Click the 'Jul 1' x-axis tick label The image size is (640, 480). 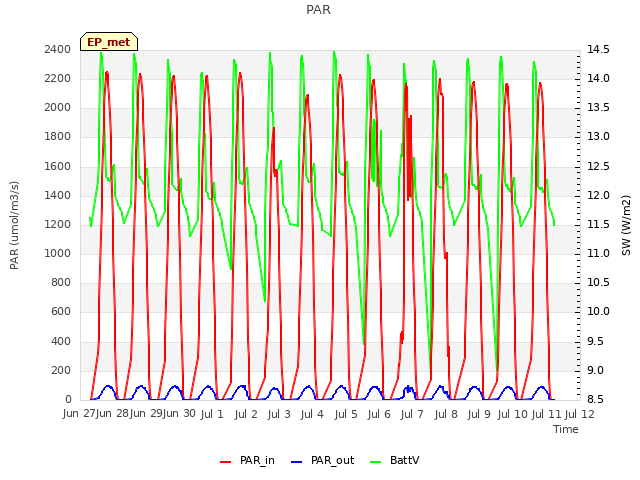click(x=212, y=414)
